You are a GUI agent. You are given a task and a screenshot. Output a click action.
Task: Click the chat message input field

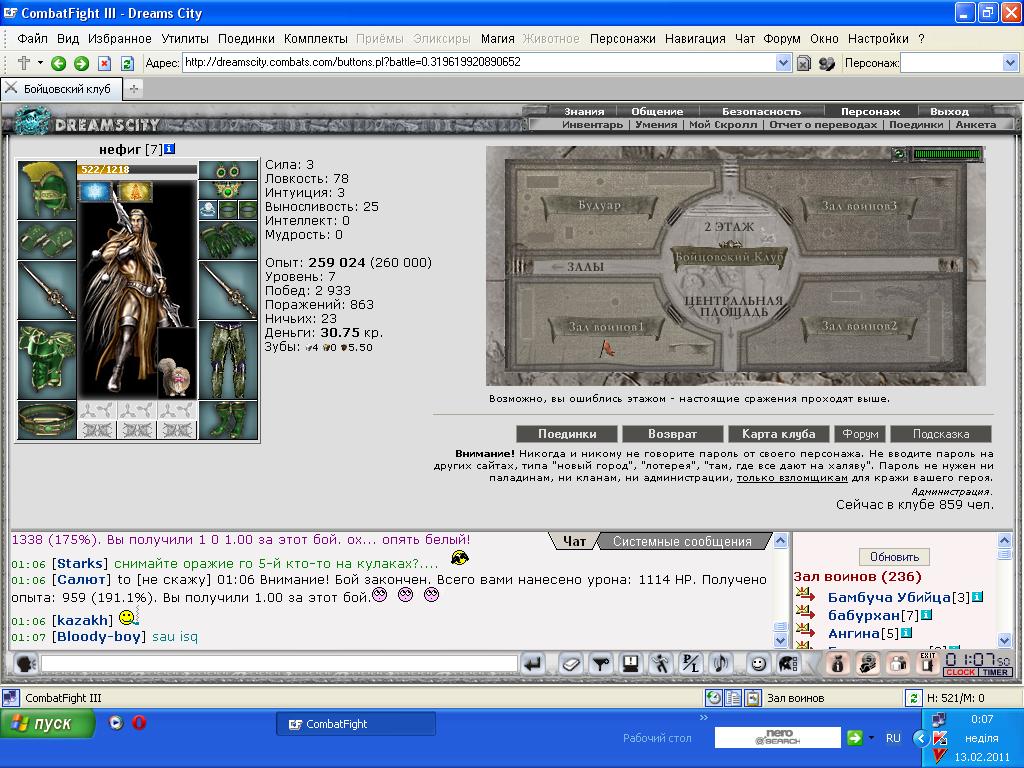coord(280,664)
